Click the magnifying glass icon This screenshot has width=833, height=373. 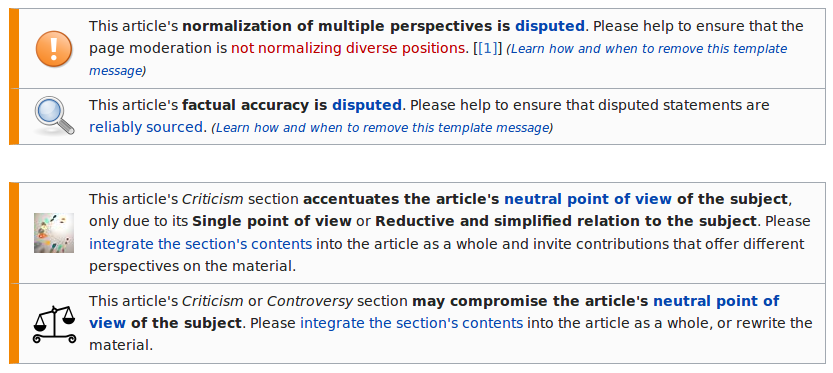tap(54, 116)
